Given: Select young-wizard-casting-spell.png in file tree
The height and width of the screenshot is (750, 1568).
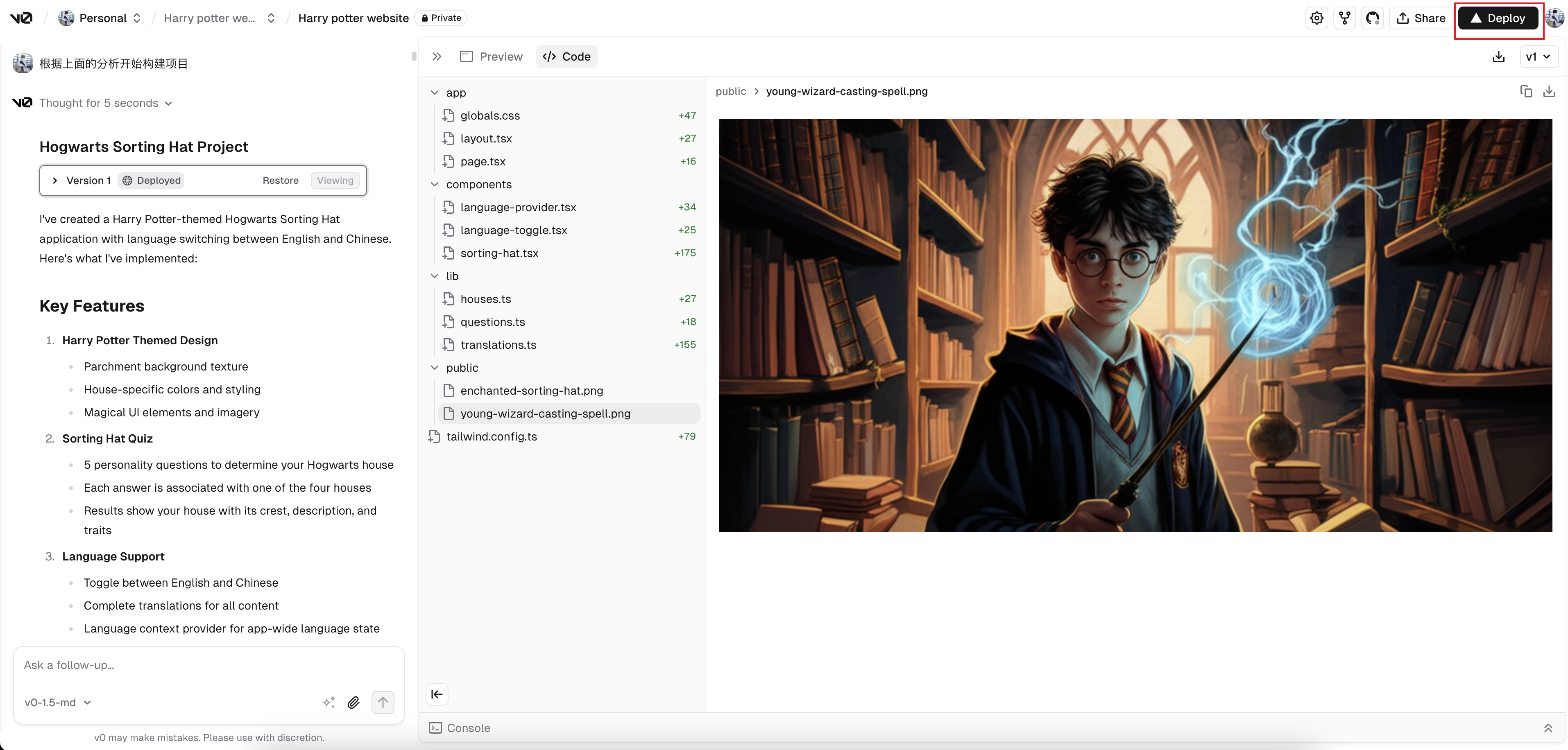Looking at the screenshot, I should click(569, 413).
